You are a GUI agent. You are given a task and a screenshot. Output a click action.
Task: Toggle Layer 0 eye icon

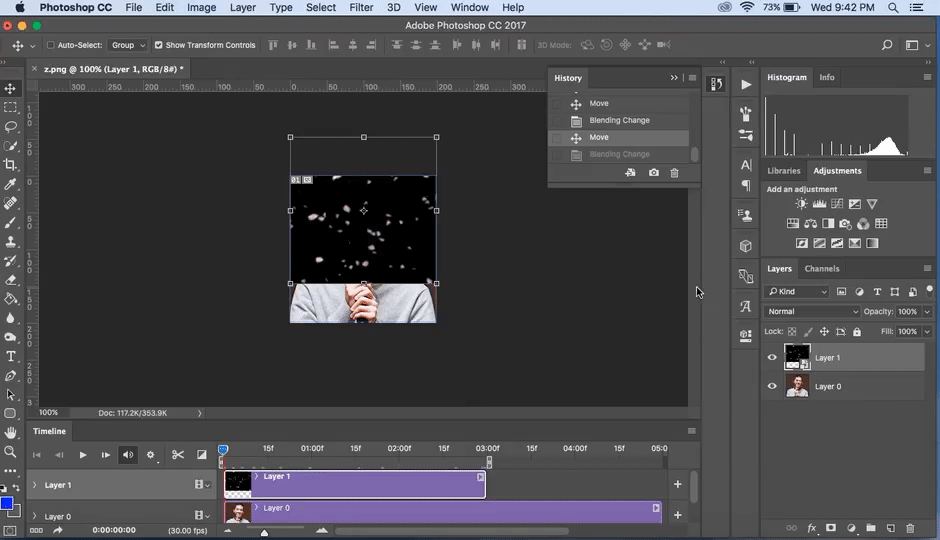point(772,387)
